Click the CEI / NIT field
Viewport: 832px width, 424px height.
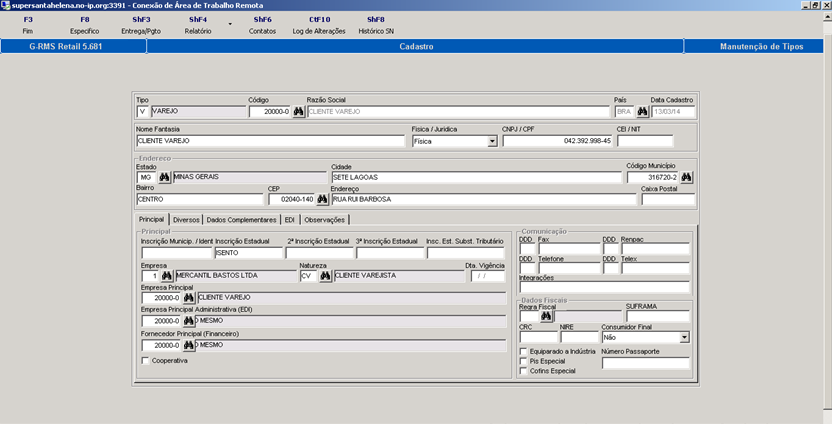tap(645, 141)
